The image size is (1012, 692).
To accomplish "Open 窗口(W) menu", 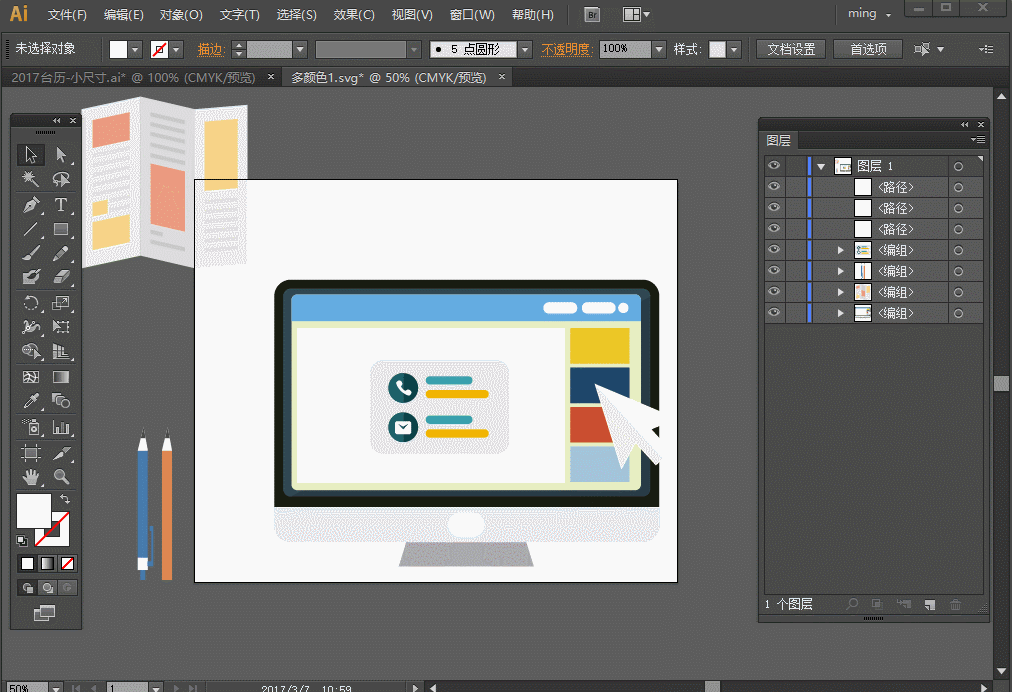I will tap(472, 14).
